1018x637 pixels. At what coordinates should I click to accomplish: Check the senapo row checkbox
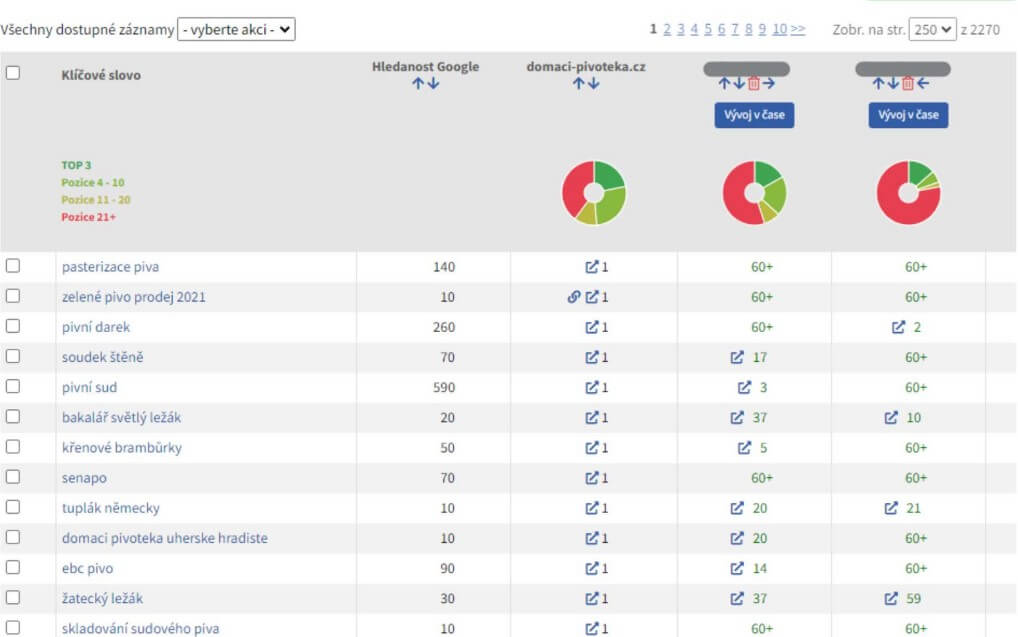coord(13,477)
